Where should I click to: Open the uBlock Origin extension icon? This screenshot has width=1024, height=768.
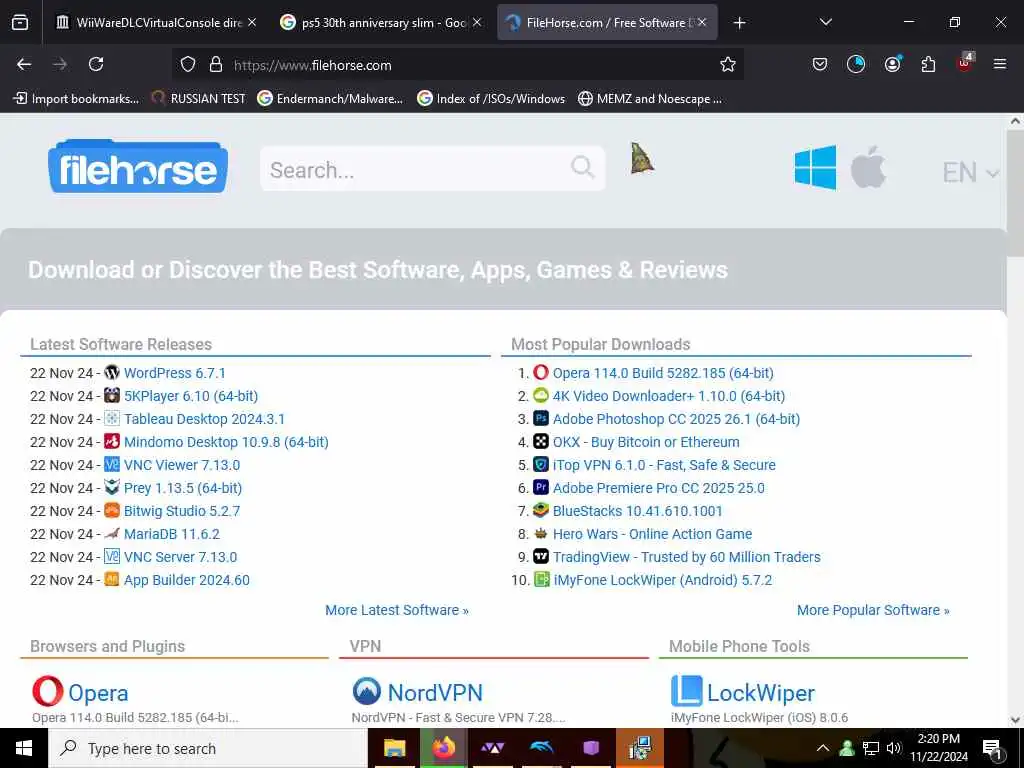click(x=965, y=63)
